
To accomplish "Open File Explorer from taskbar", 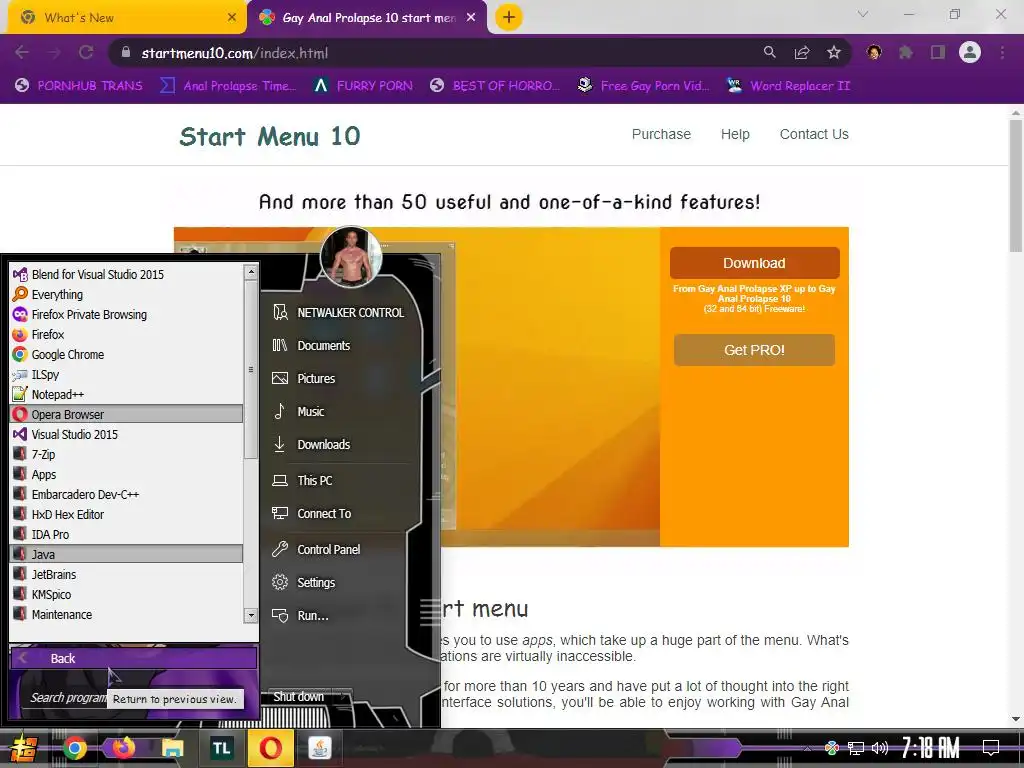I will pos(172,748).
